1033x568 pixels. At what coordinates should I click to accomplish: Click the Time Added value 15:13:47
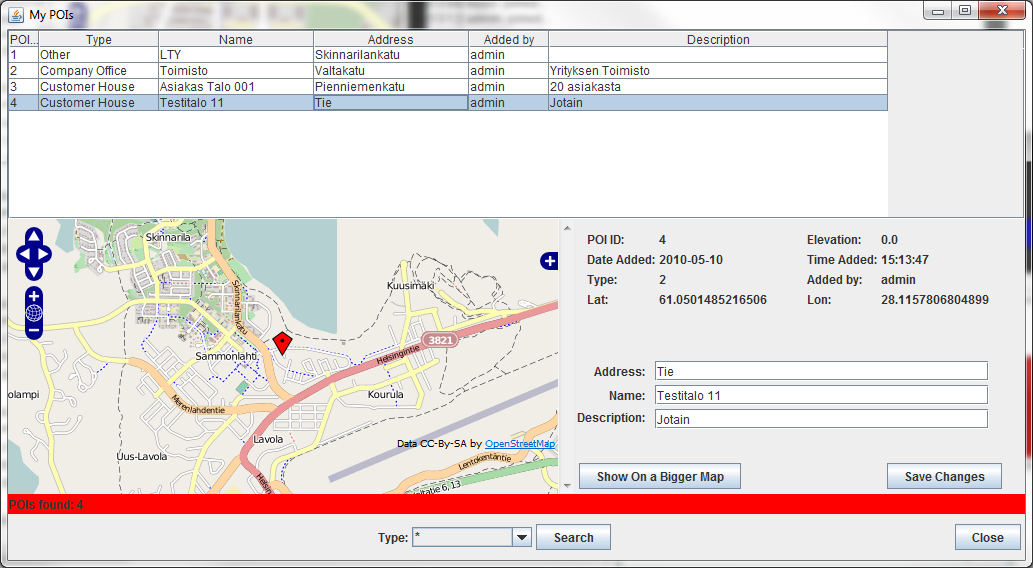coord(905,260)
